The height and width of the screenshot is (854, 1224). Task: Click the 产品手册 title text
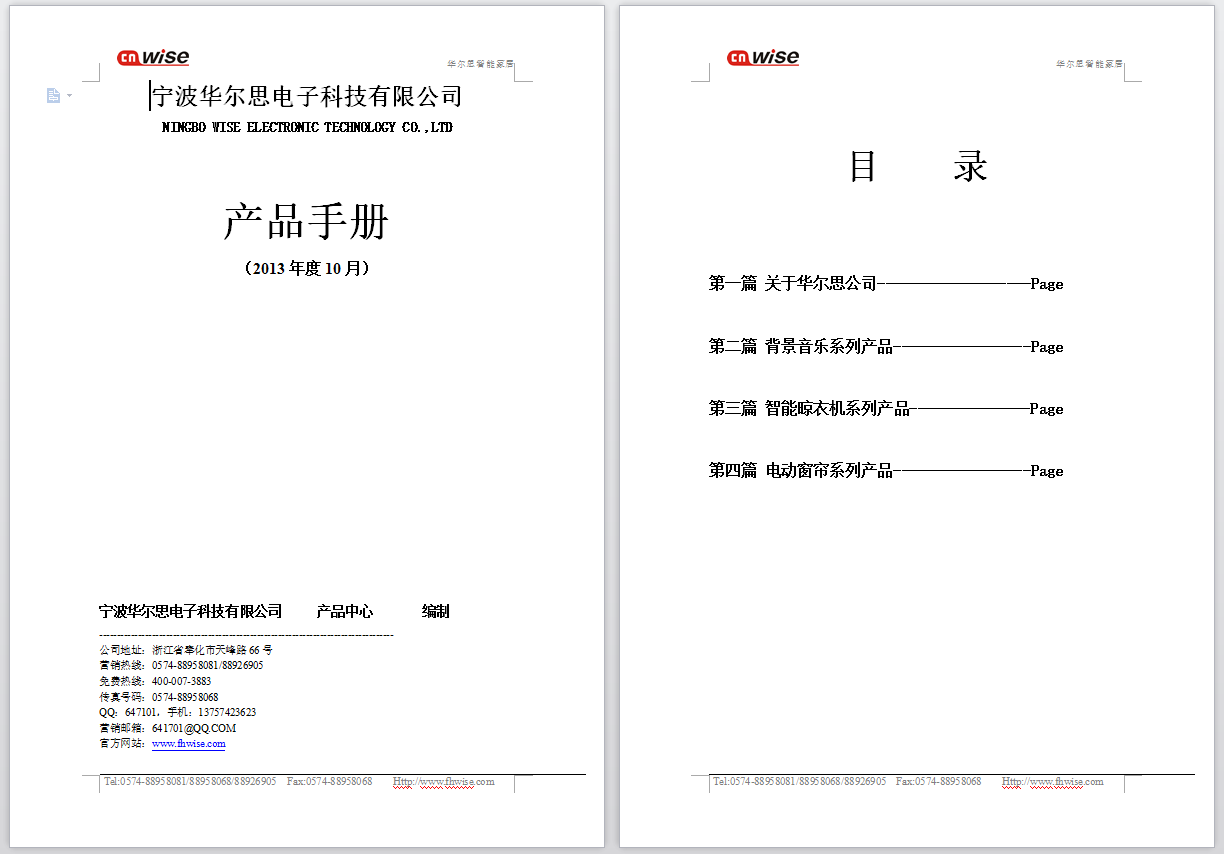pyautogui.click(x=306, y=222)
